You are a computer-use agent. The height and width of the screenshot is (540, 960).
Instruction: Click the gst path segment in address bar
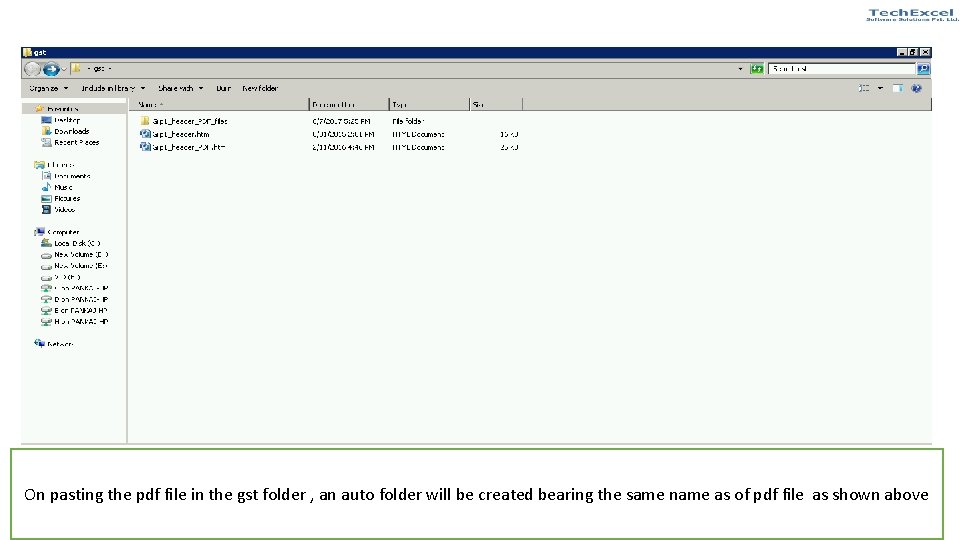pyautogui.click(x=99, y=69)
